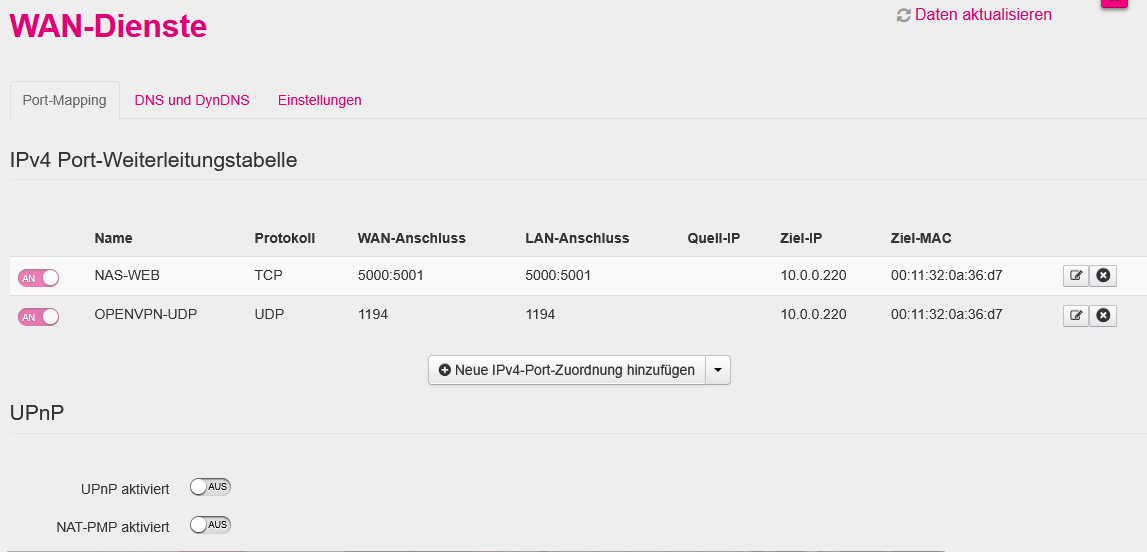Click the OPENVPN-UDP name cell

[x=146, y=314]
